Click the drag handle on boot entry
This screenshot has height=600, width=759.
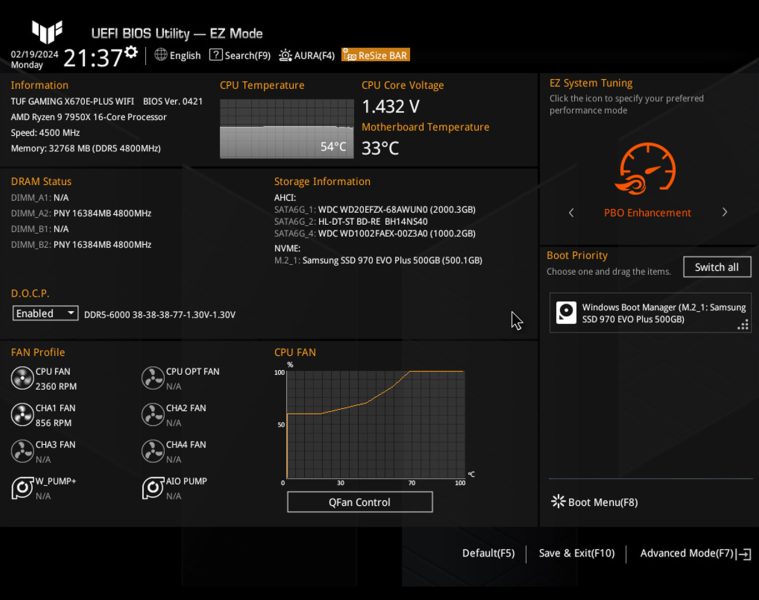tap(743, 325)
